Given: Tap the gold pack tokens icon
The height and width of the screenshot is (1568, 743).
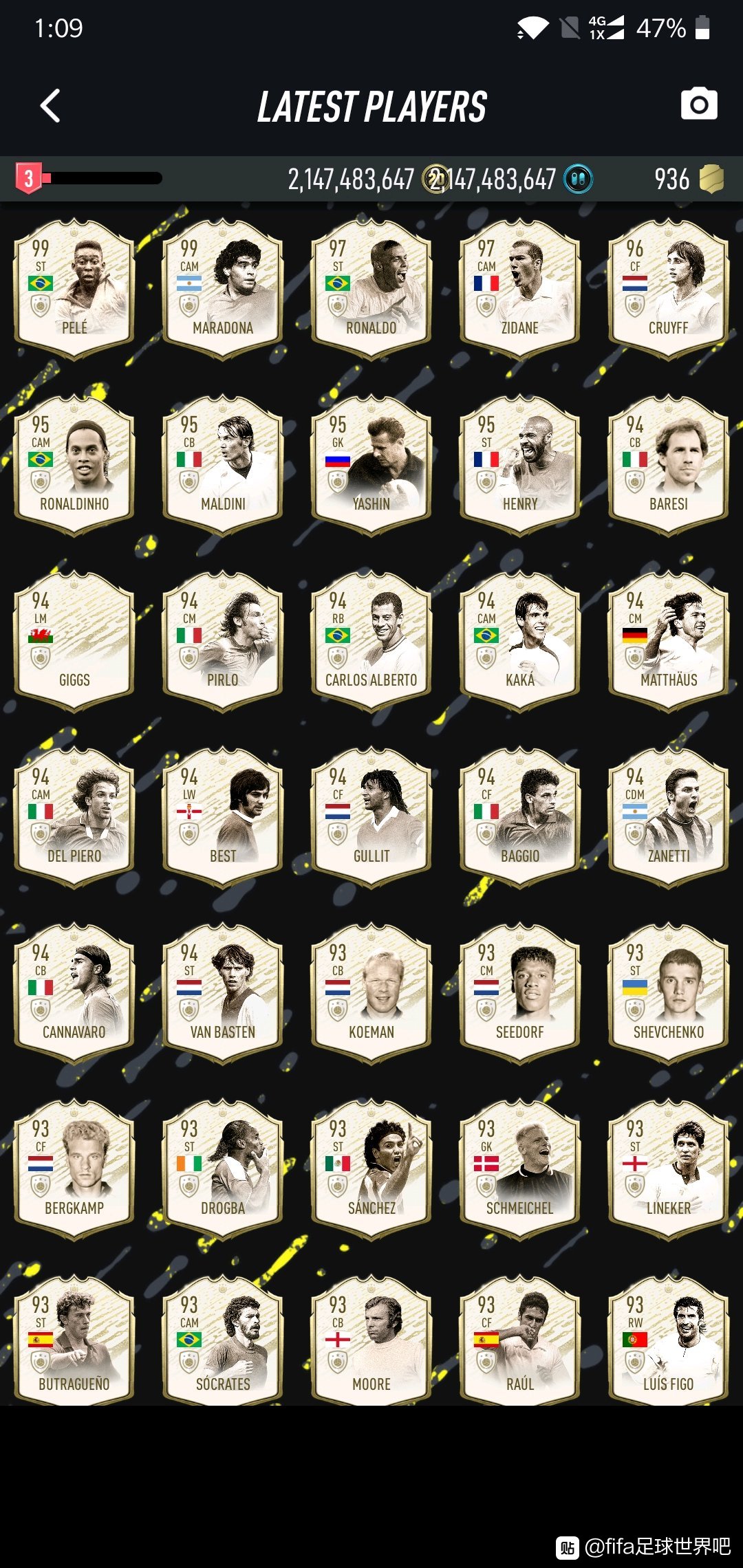Looking at the screenshot, I should [711, 179].
